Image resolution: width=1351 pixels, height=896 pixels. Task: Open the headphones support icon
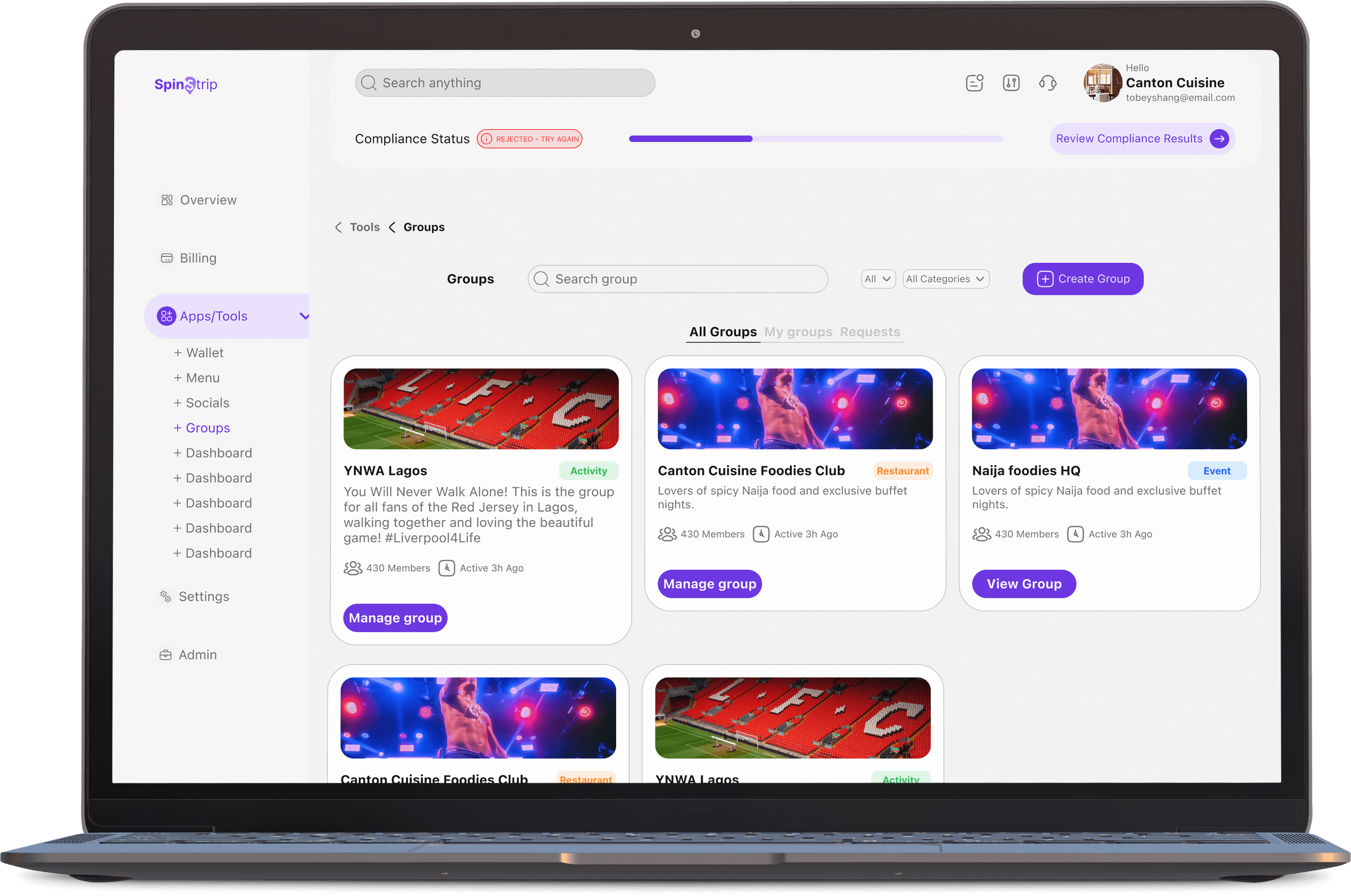[x=1048, y=83]
